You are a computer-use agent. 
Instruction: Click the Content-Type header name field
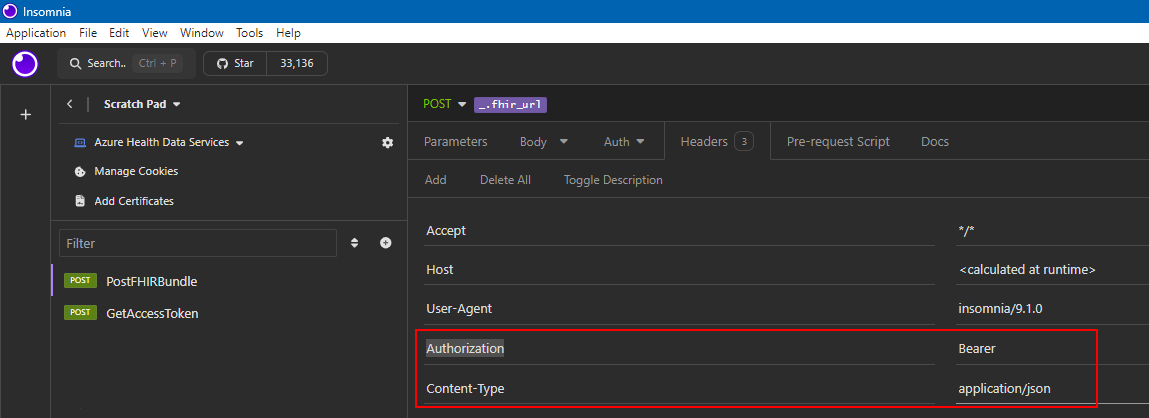click(679, 388)
